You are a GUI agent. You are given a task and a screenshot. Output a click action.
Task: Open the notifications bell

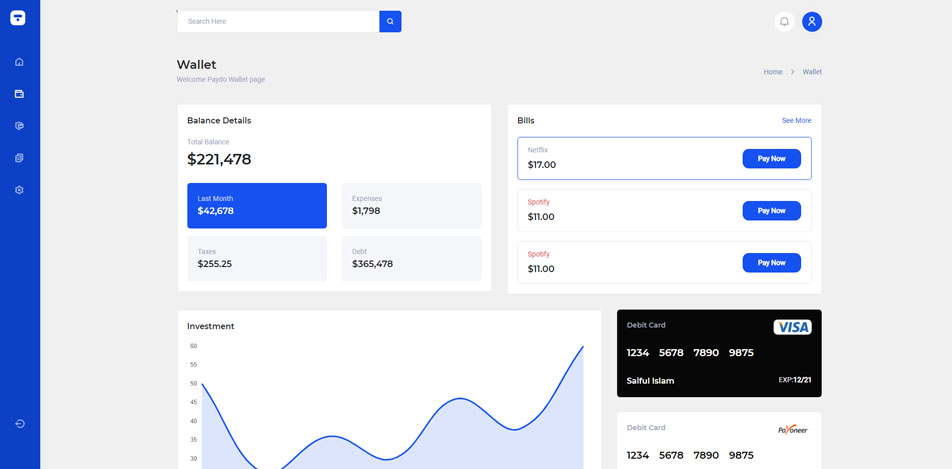pos(784,21)
